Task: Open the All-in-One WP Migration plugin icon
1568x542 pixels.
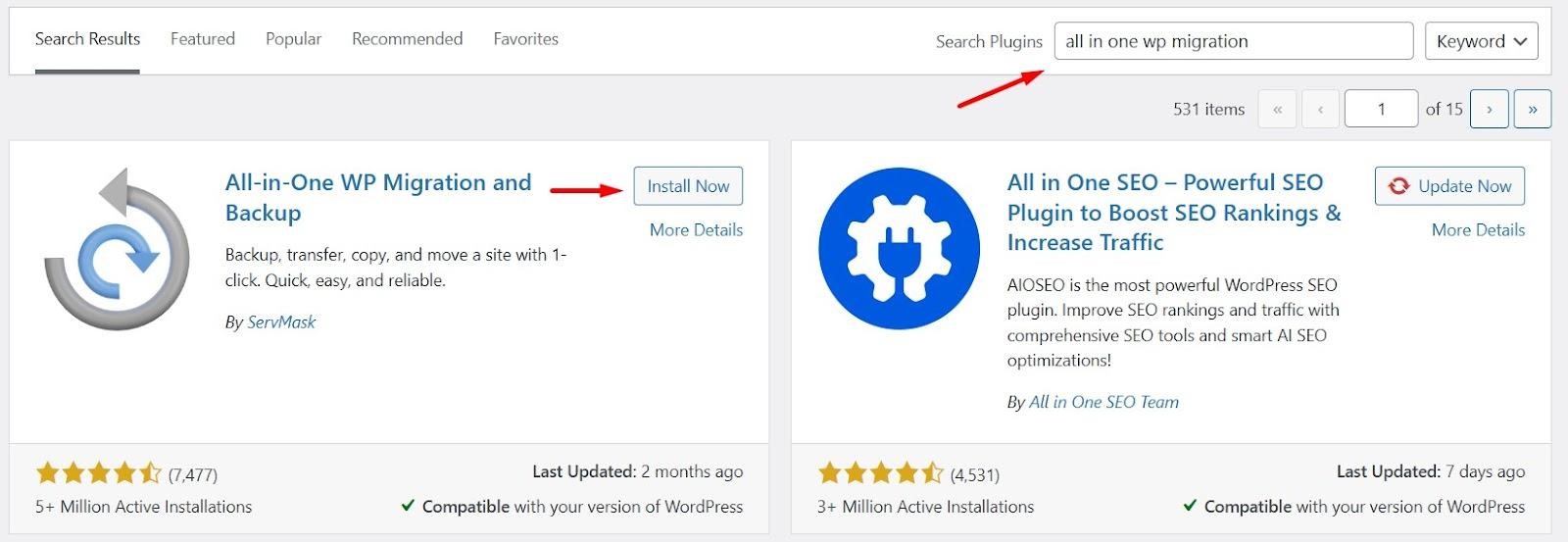Action: [117, 248]
